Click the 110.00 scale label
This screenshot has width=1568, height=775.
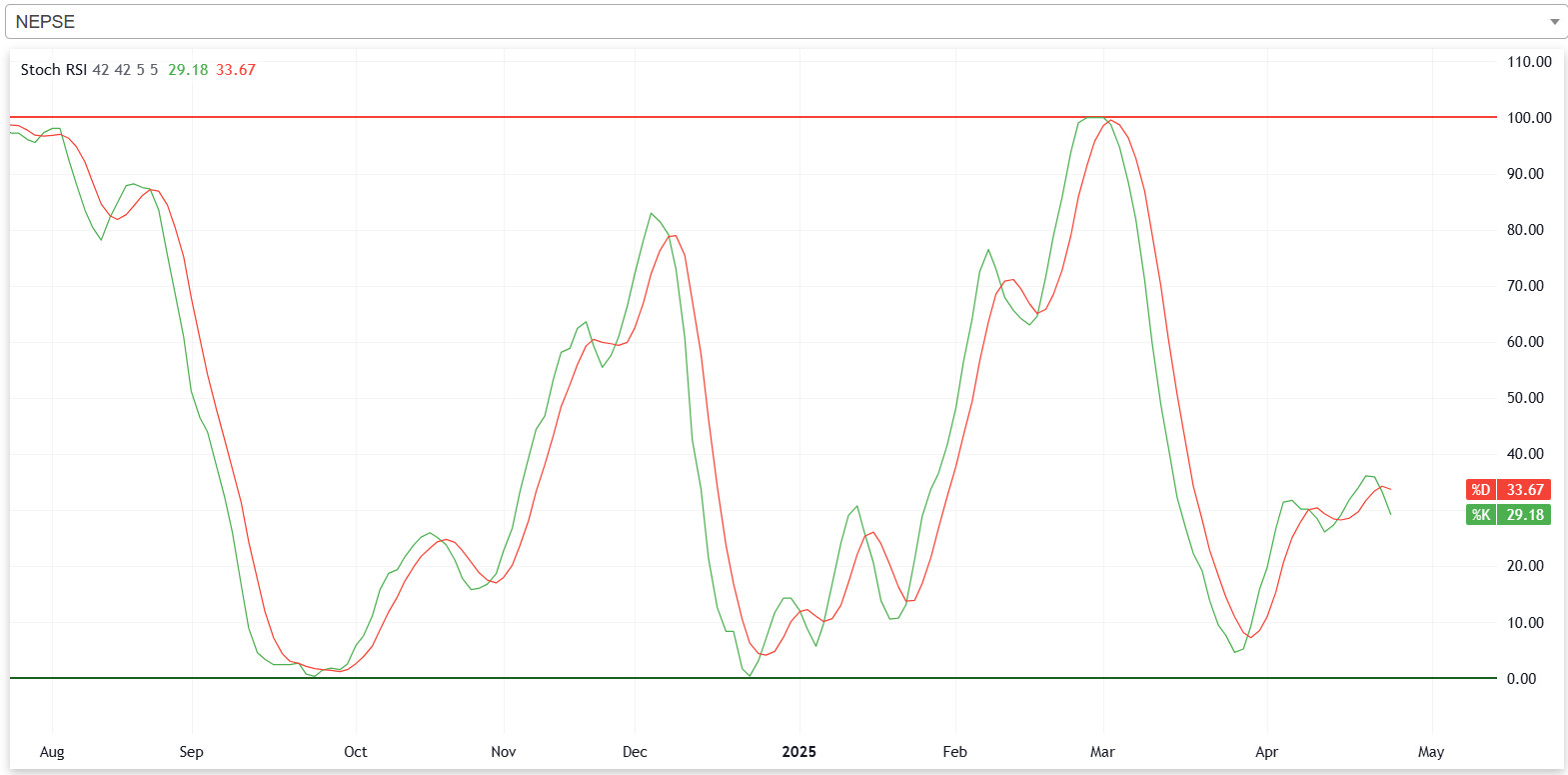point(1529,62)
